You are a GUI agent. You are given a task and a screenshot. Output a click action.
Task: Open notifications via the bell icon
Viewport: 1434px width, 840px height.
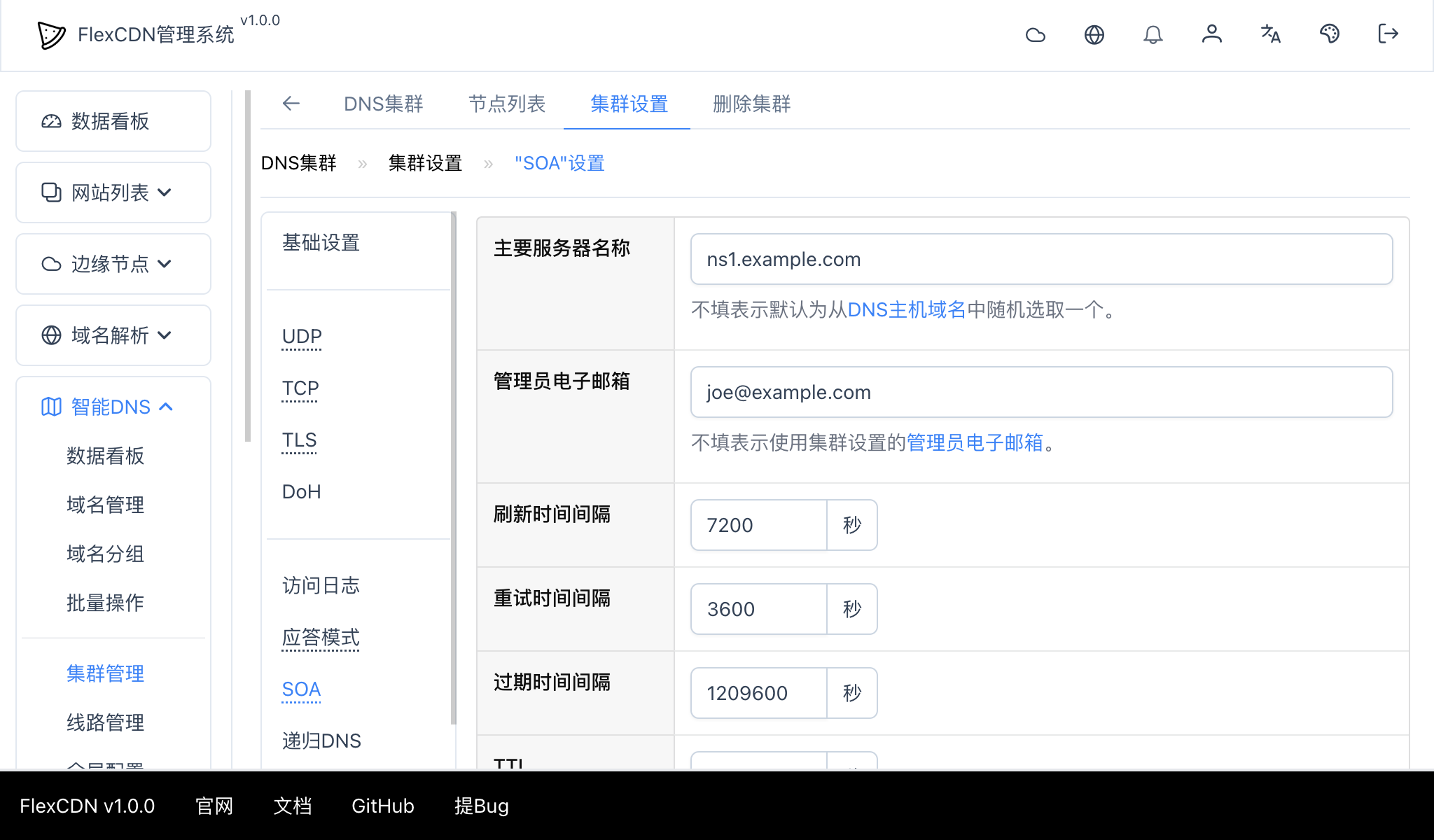pyautogui.click(x=1153, y=34)
